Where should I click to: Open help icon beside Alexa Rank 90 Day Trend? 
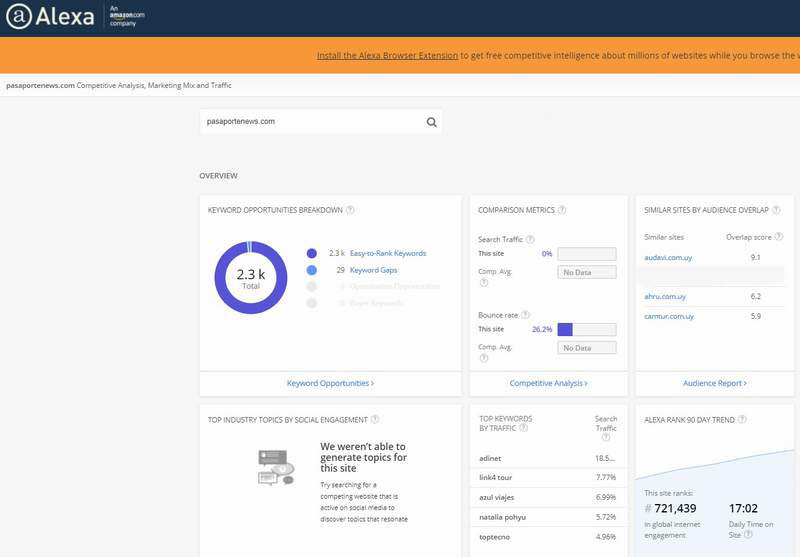pyautogui.click(x=742, y=420)
